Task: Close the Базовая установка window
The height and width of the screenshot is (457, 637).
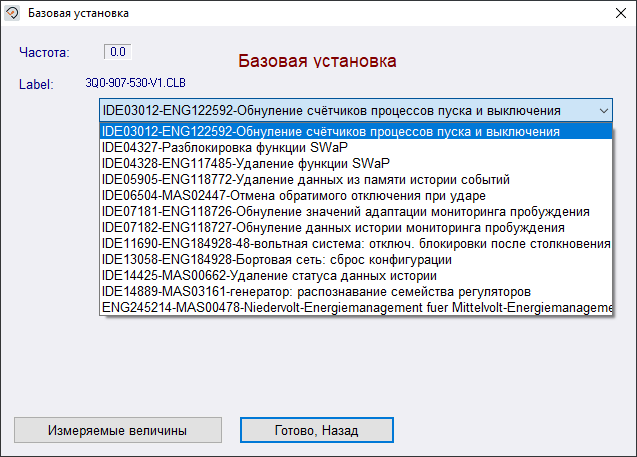Action: pos(613,13)
